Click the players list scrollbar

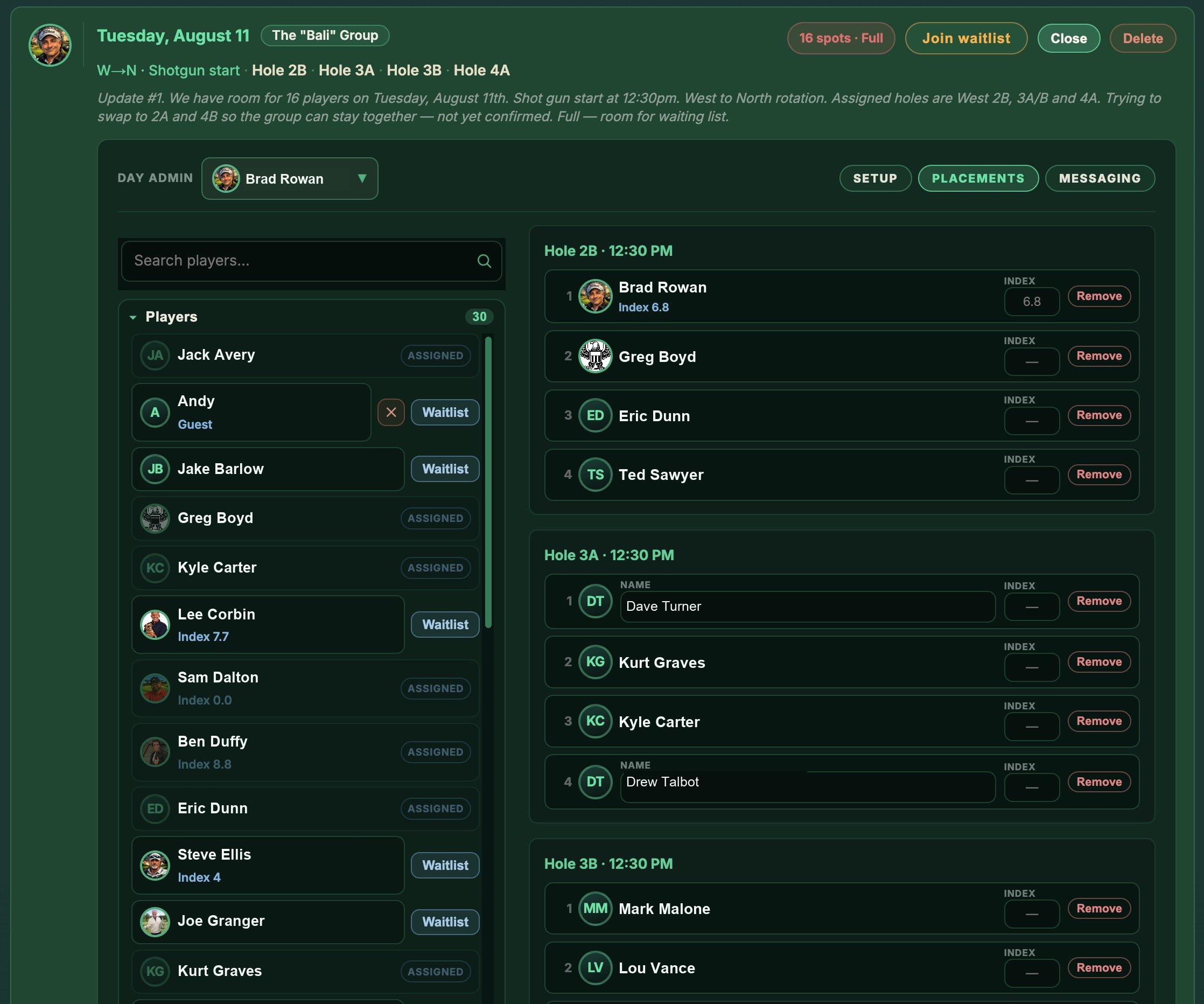pyautogui.click(x=488, y=482)
